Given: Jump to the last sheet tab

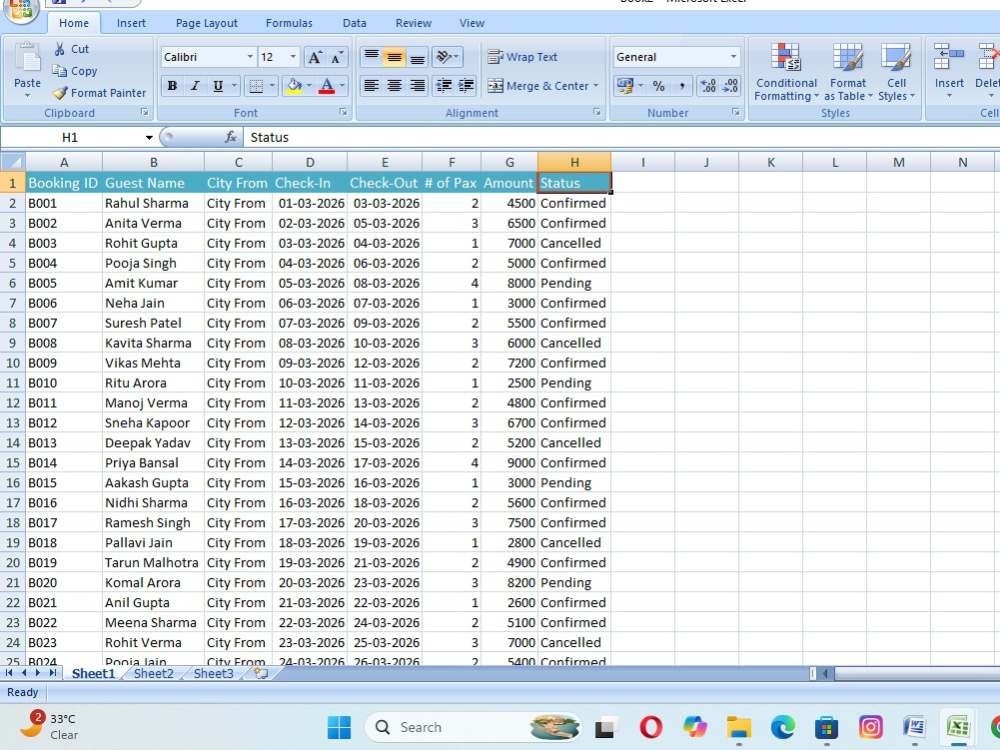Looking at the screenshot, I should click(x=52, y=673).
